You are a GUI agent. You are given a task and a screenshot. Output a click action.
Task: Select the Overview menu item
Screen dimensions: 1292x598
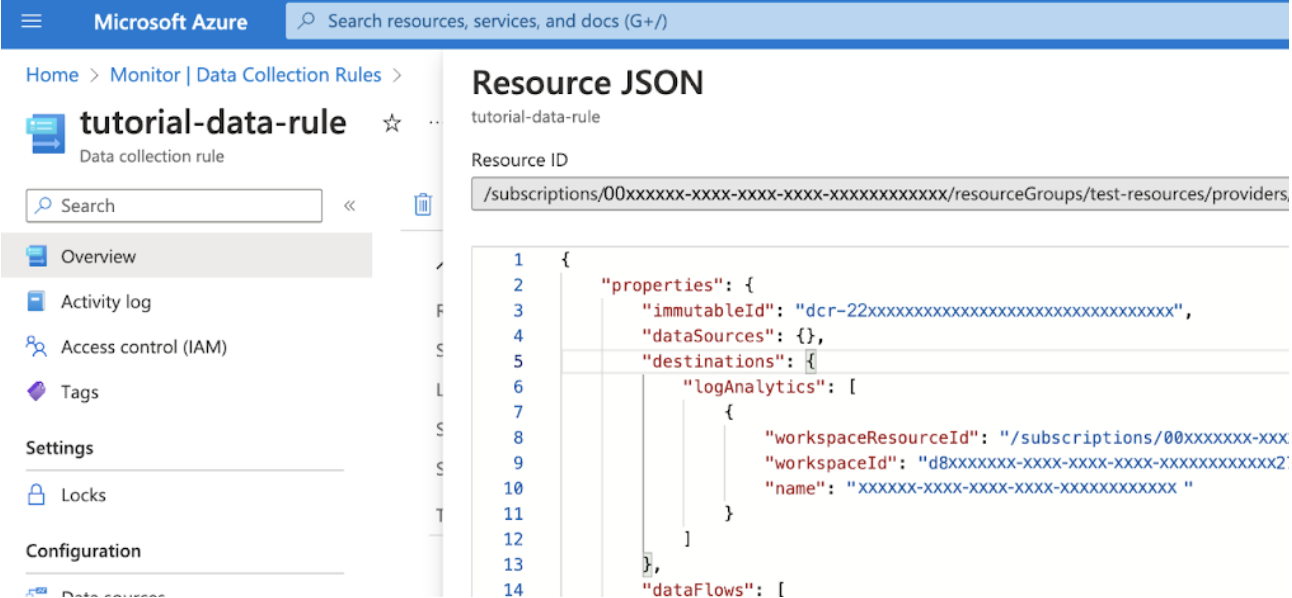tap(98, 257)
